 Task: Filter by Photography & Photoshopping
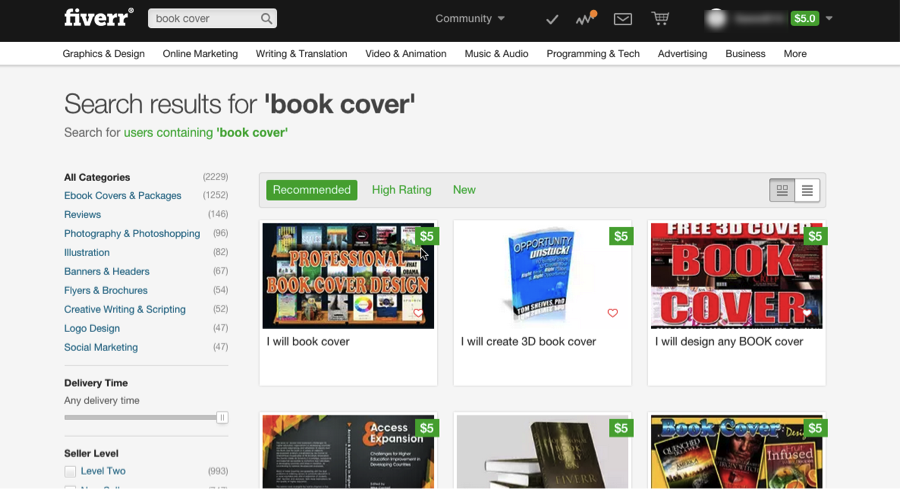(132, 234)
